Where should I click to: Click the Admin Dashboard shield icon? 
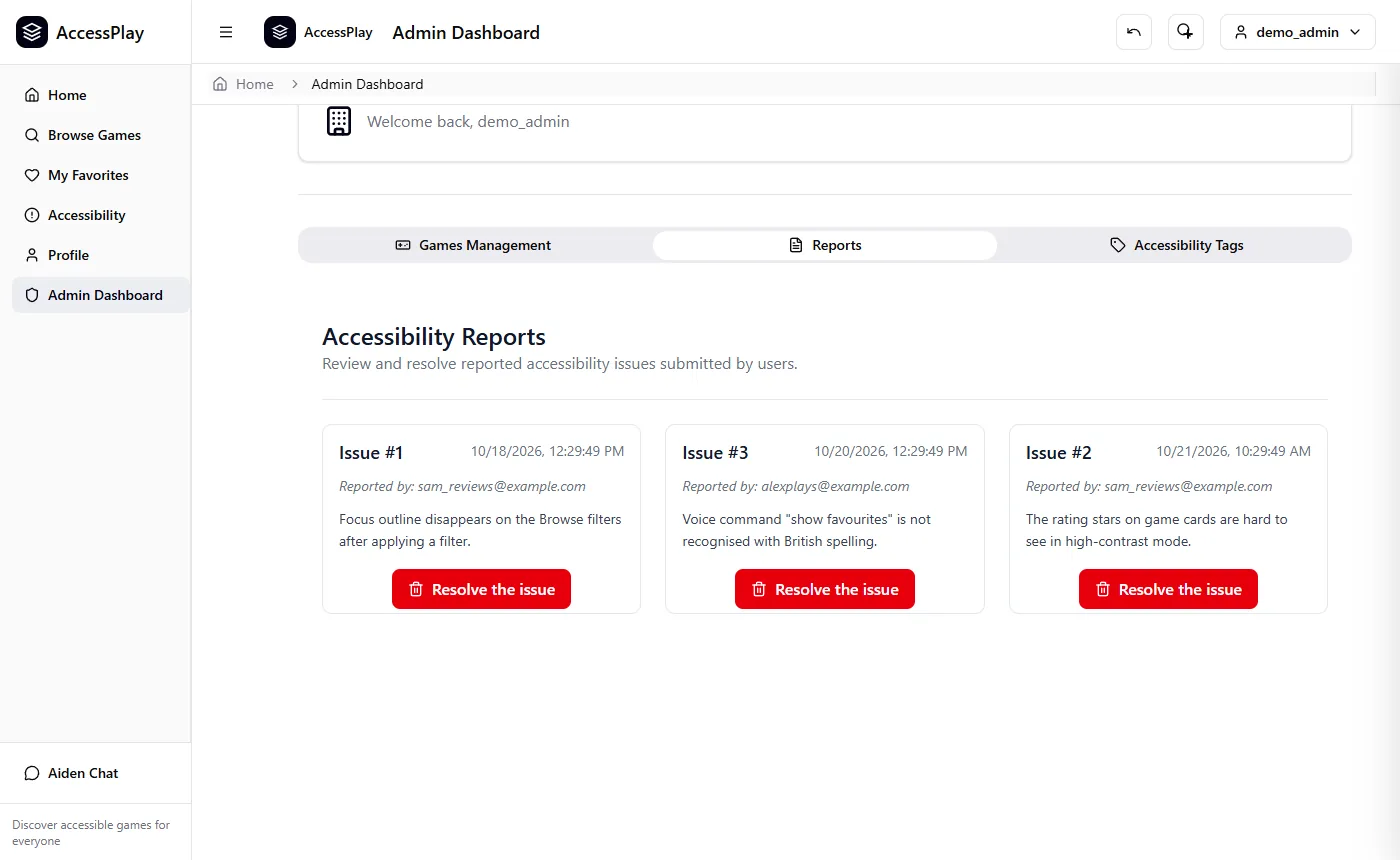(32, 295)
